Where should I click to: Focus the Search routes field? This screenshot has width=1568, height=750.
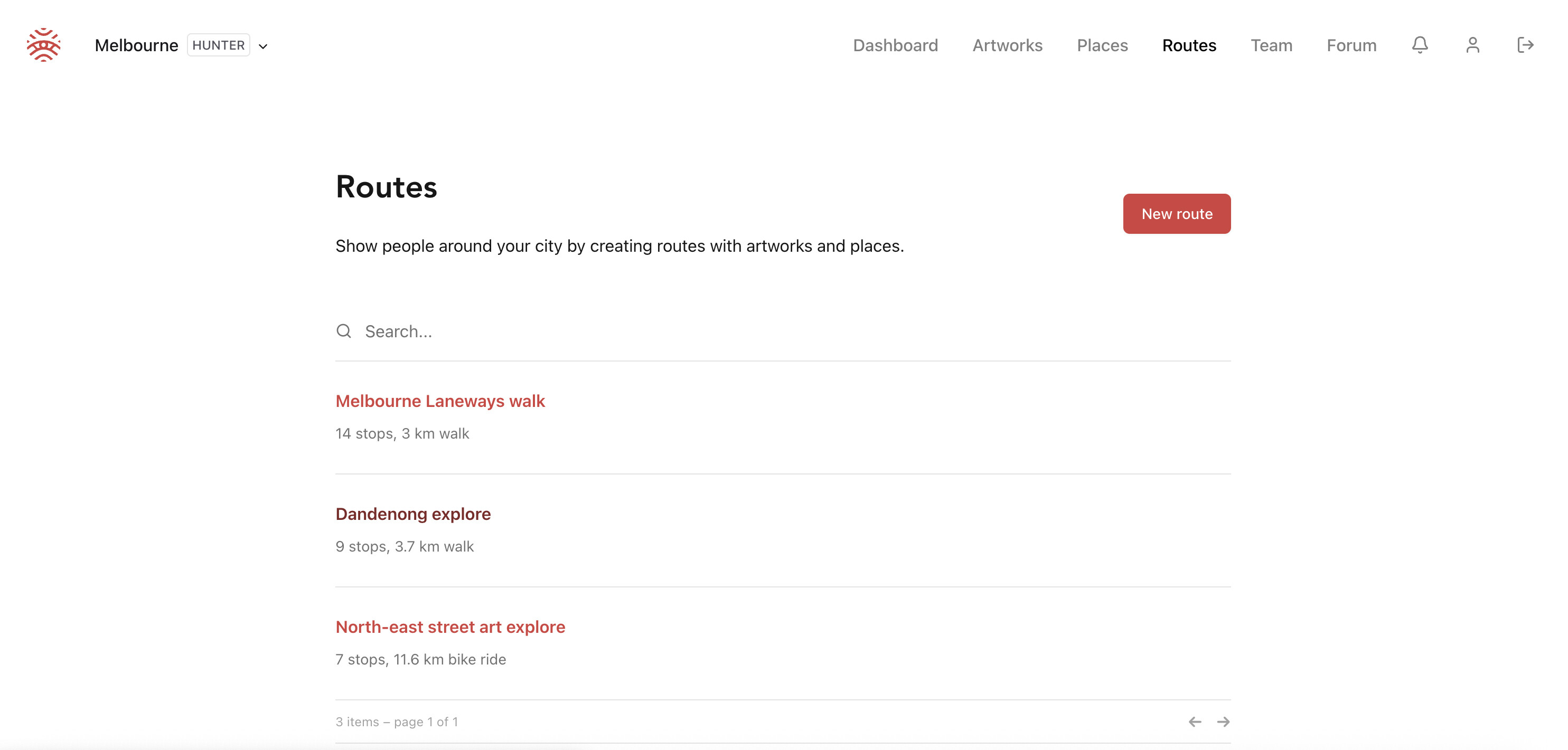[x=783, y=331]
